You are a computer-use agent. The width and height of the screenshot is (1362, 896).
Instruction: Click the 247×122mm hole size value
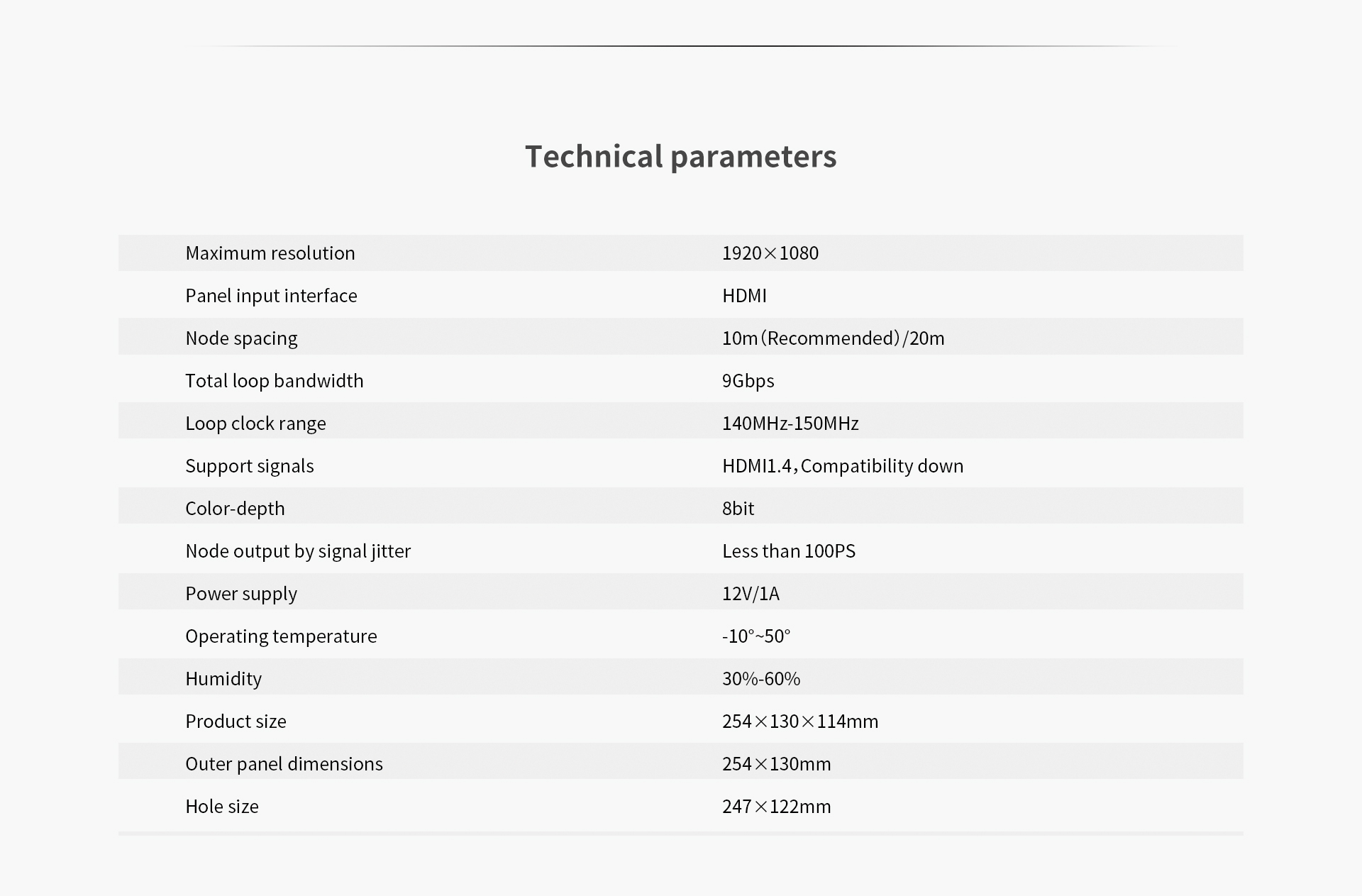(777, 807)
